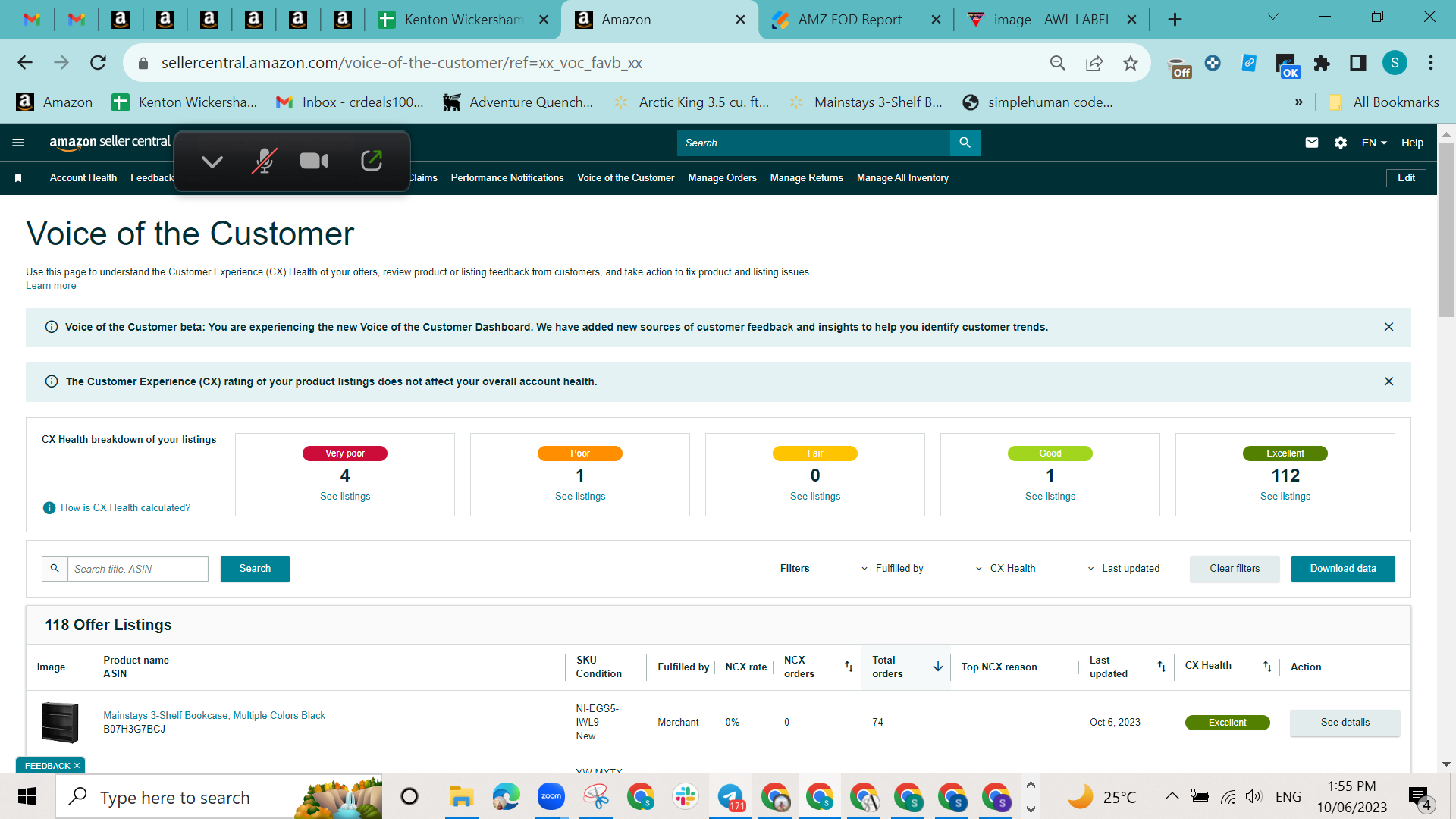Dismiss the Voice of the Customer beta banner
1456x819 pixels.
click(1389, 327)
